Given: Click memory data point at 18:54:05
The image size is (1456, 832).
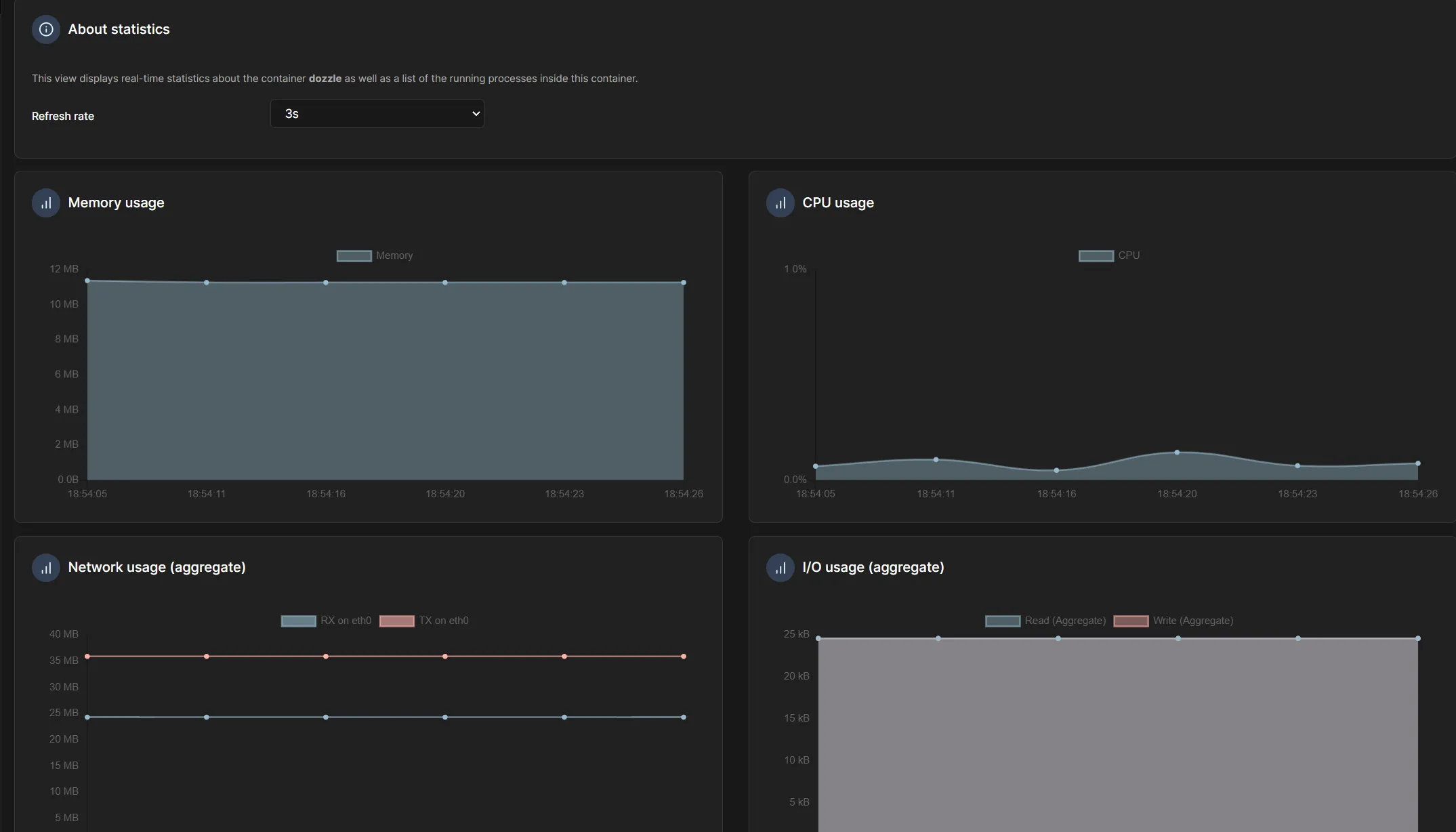Looking at the screenshot, I should click(x=87, y=280).
